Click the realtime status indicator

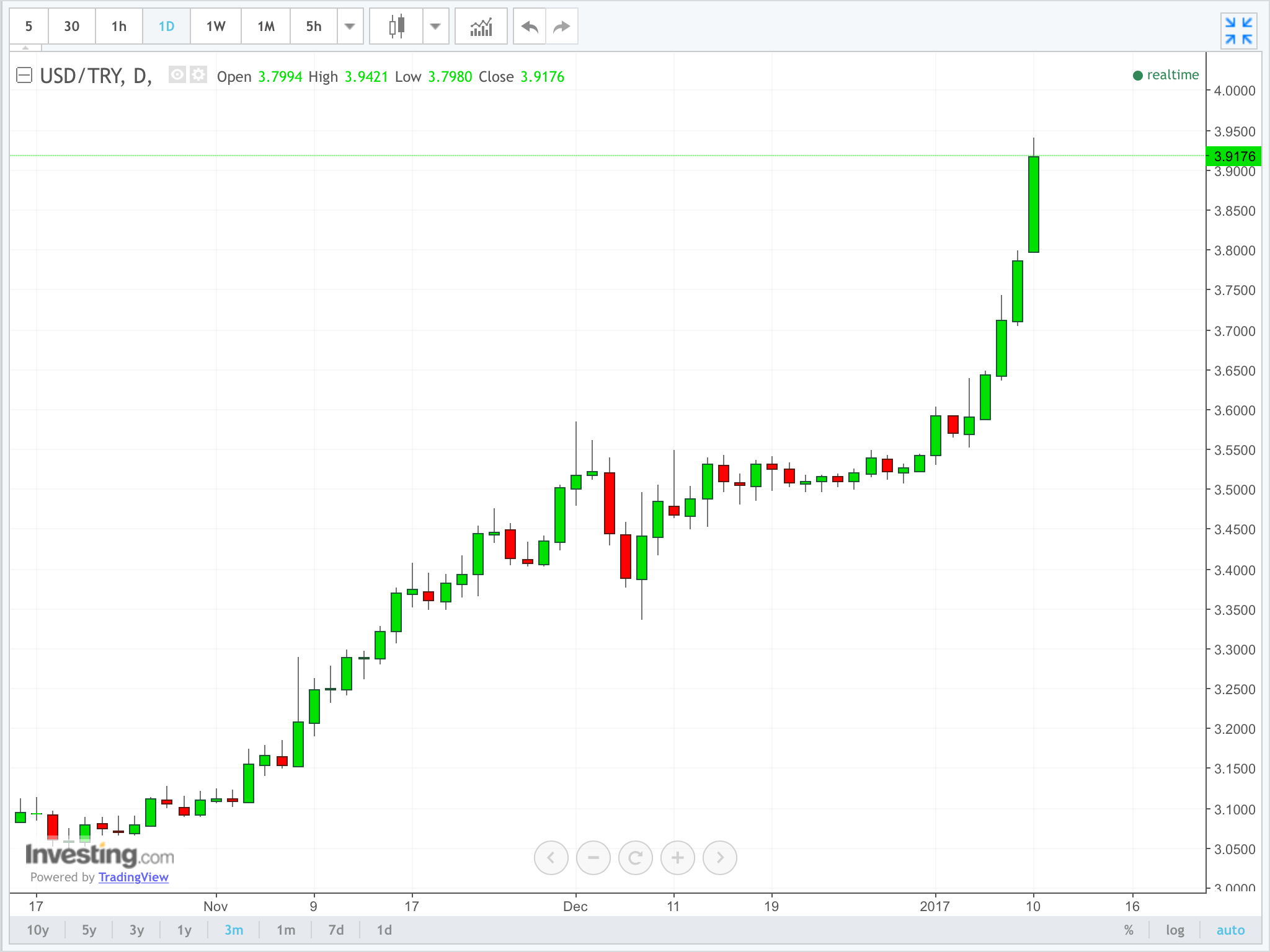[1166, 75]
